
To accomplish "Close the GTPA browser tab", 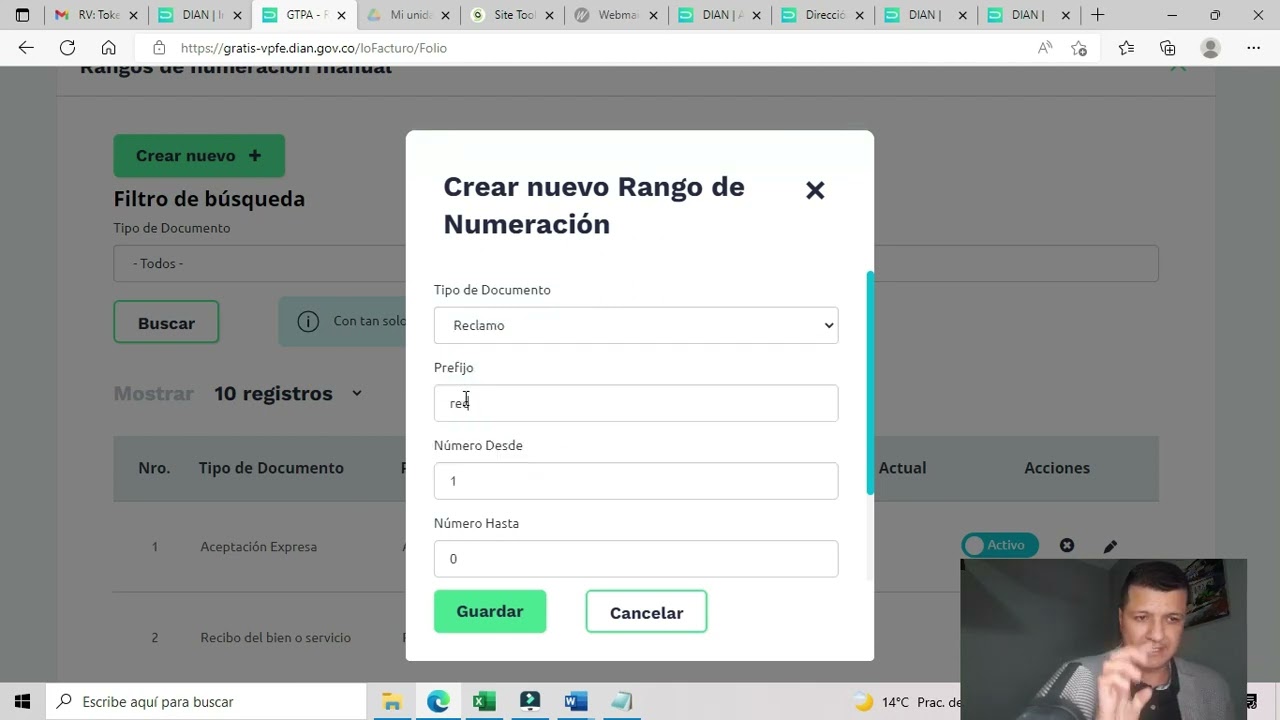I will click(x=341, y=16).
